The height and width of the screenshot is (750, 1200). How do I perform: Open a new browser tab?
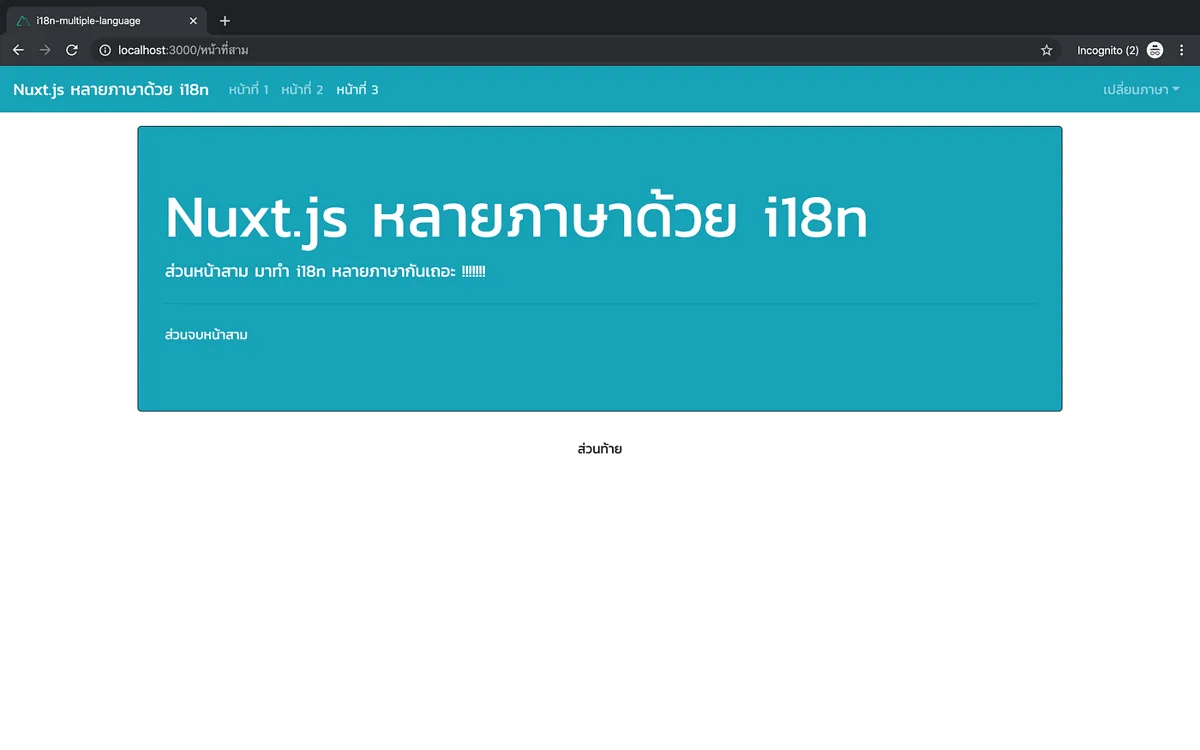pos(225,21)
